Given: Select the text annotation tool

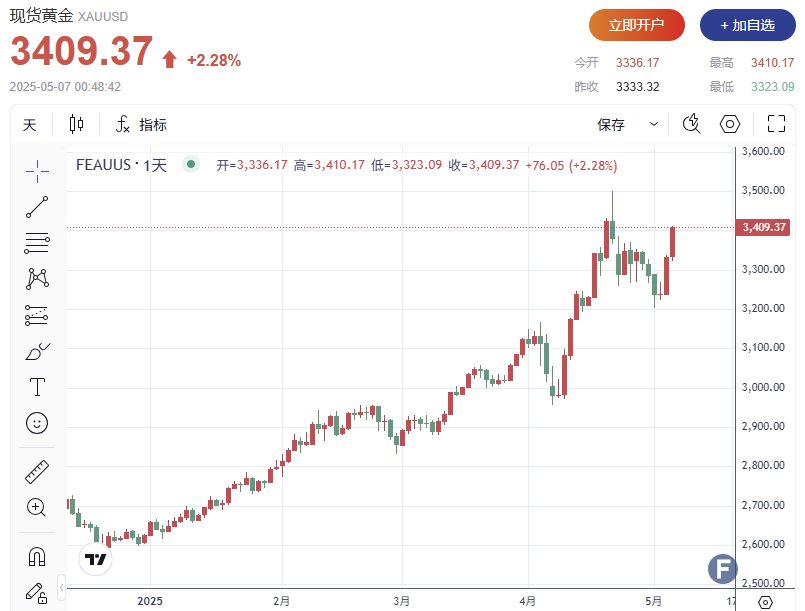Looking at the screenshot, I should pyautogui.click(x=37, y=387).
